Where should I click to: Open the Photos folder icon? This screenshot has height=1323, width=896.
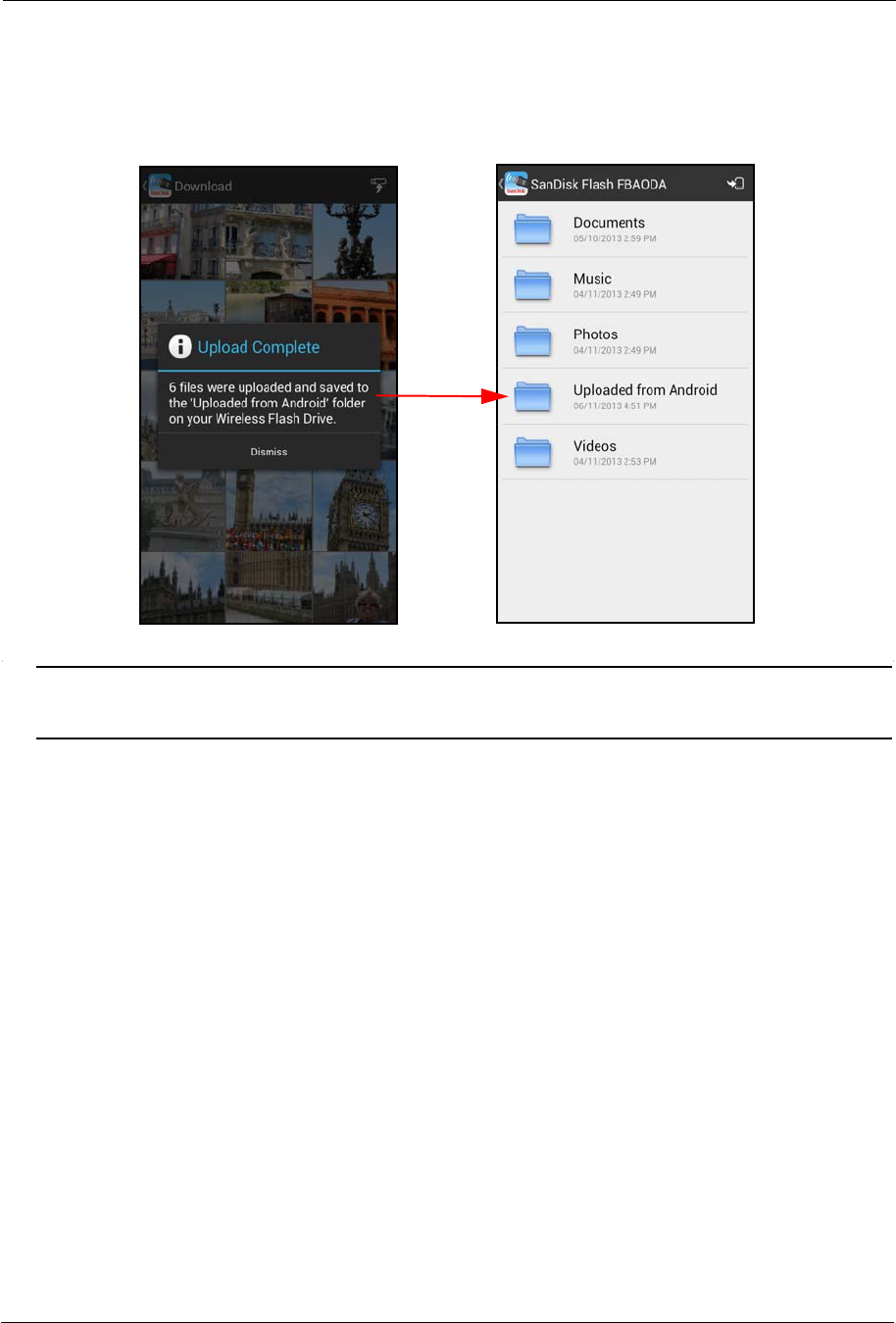(x=532, y=341)
